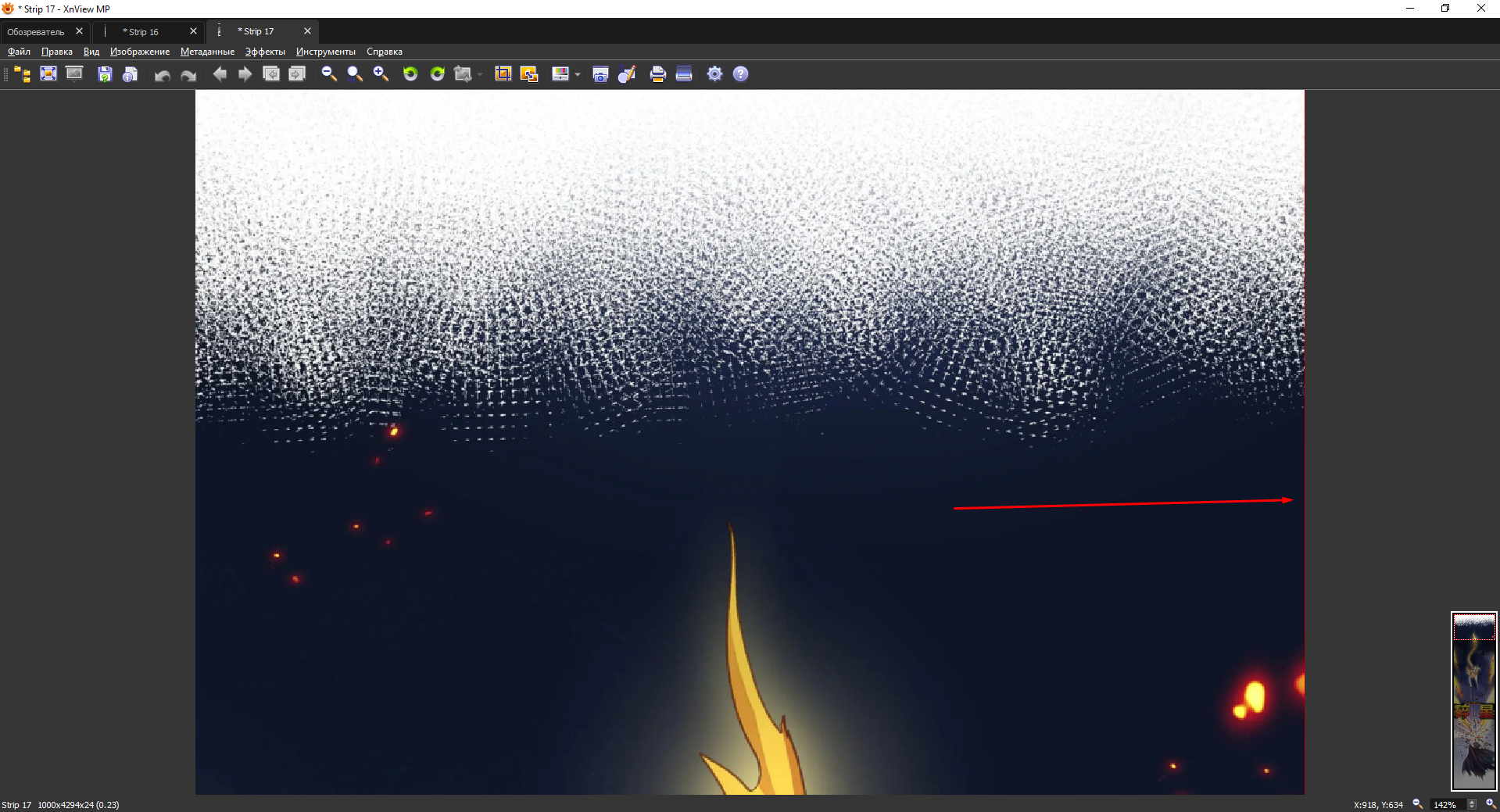Viewport: 1500px width, 812px height.
Task: Set zoom to 1:1 actual size
Action: (355, 74)
